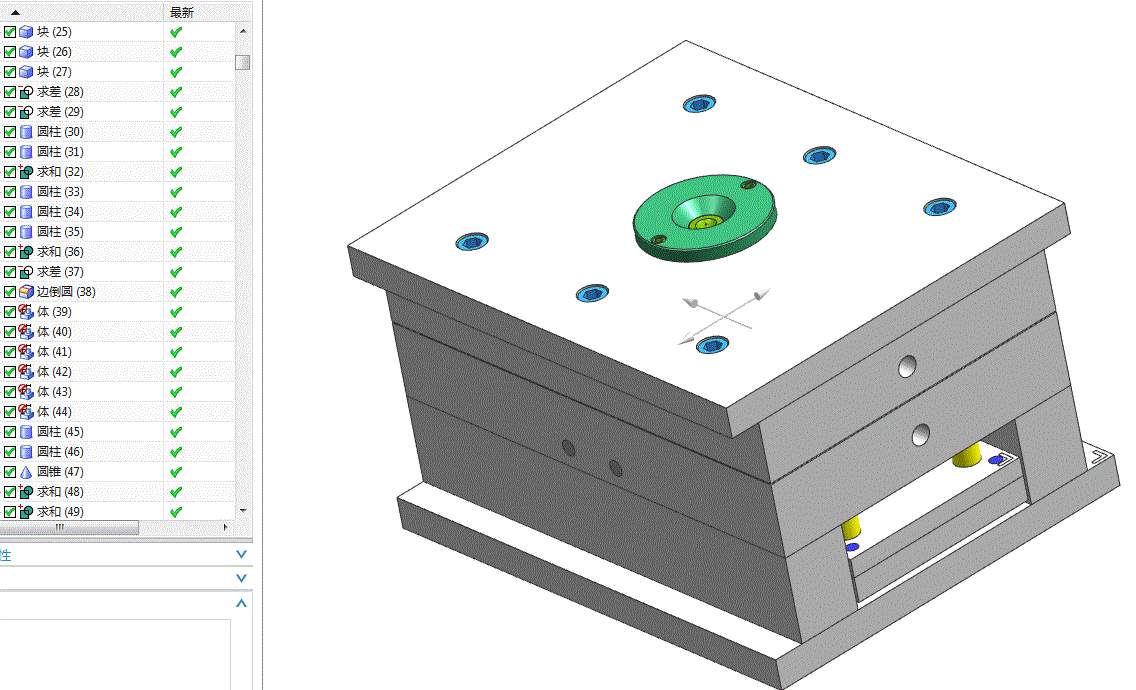Click the body icon of 体 (39)
This screenshot has width=1136, height=690.
pos(26,312)
